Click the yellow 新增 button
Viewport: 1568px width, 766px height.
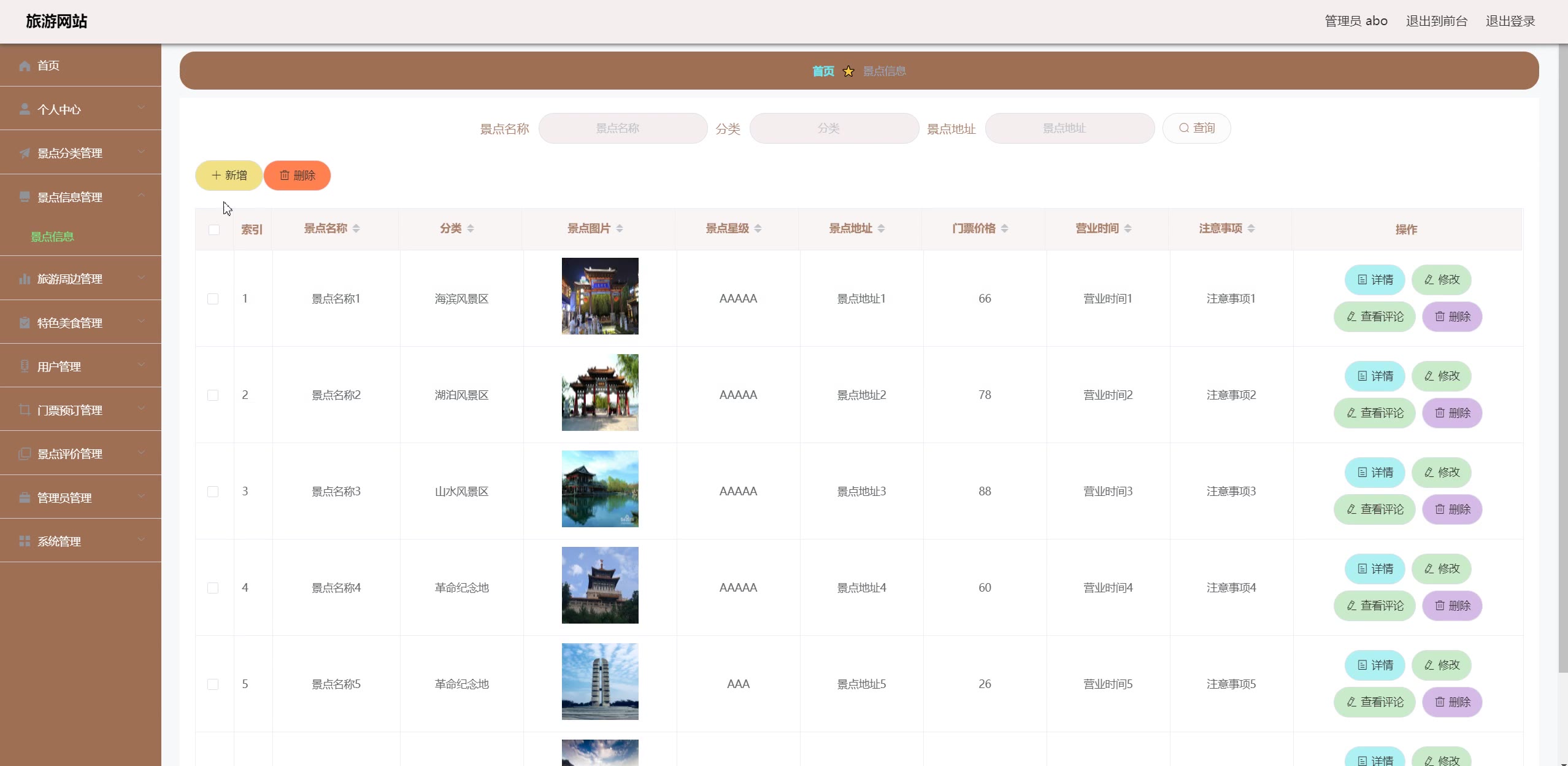tap(229, 176)
